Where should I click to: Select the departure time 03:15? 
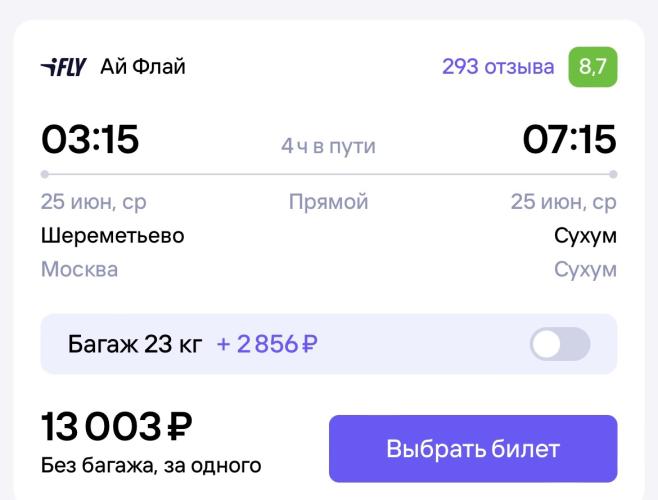(90, 139)
